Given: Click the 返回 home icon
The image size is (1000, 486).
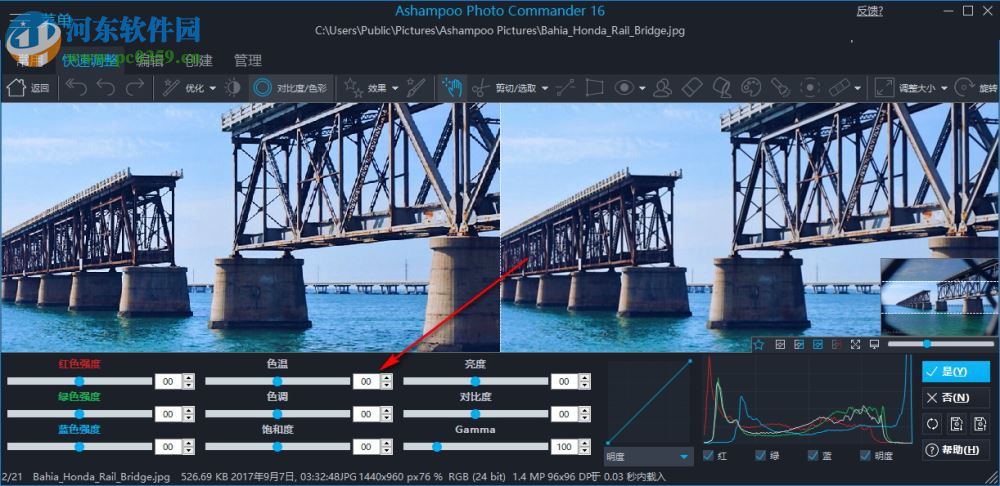Looking at the screenshot, I should pos(16,88).
